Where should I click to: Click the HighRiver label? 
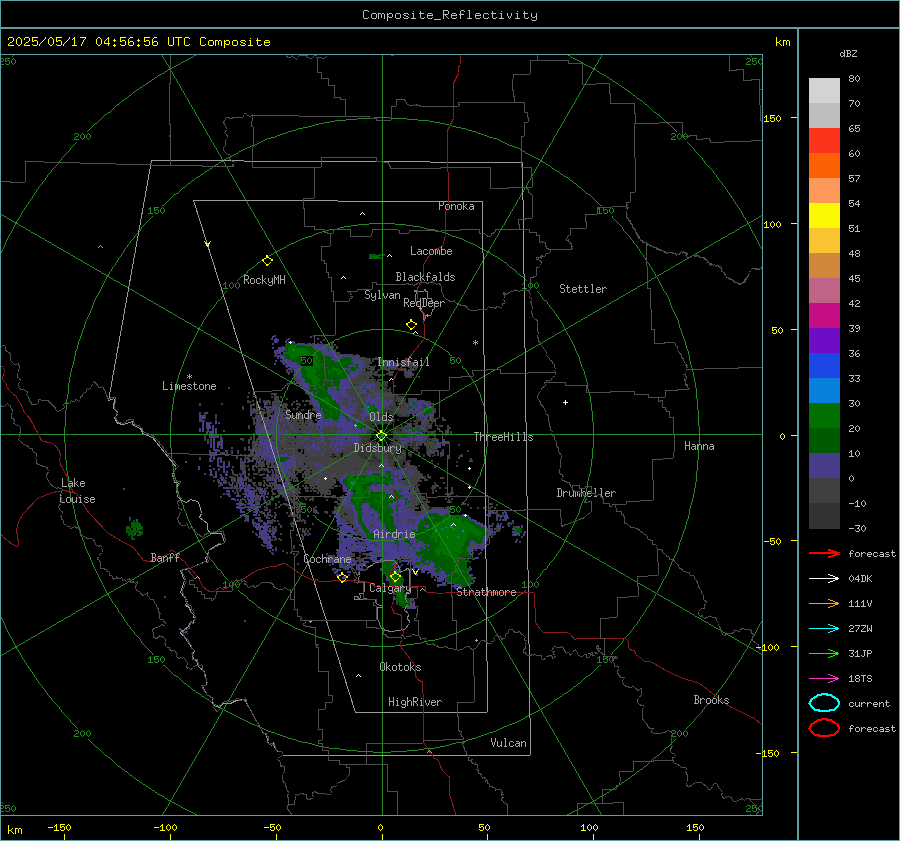pyautogui.click(x=415, y=702)
